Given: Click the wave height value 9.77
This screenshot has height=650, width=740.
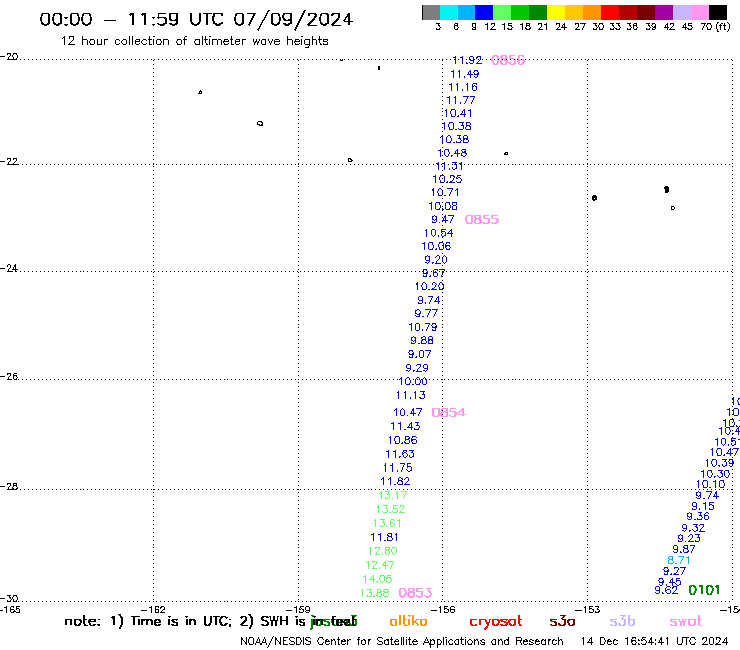Looking at the screenshot, I should point(426,313).
